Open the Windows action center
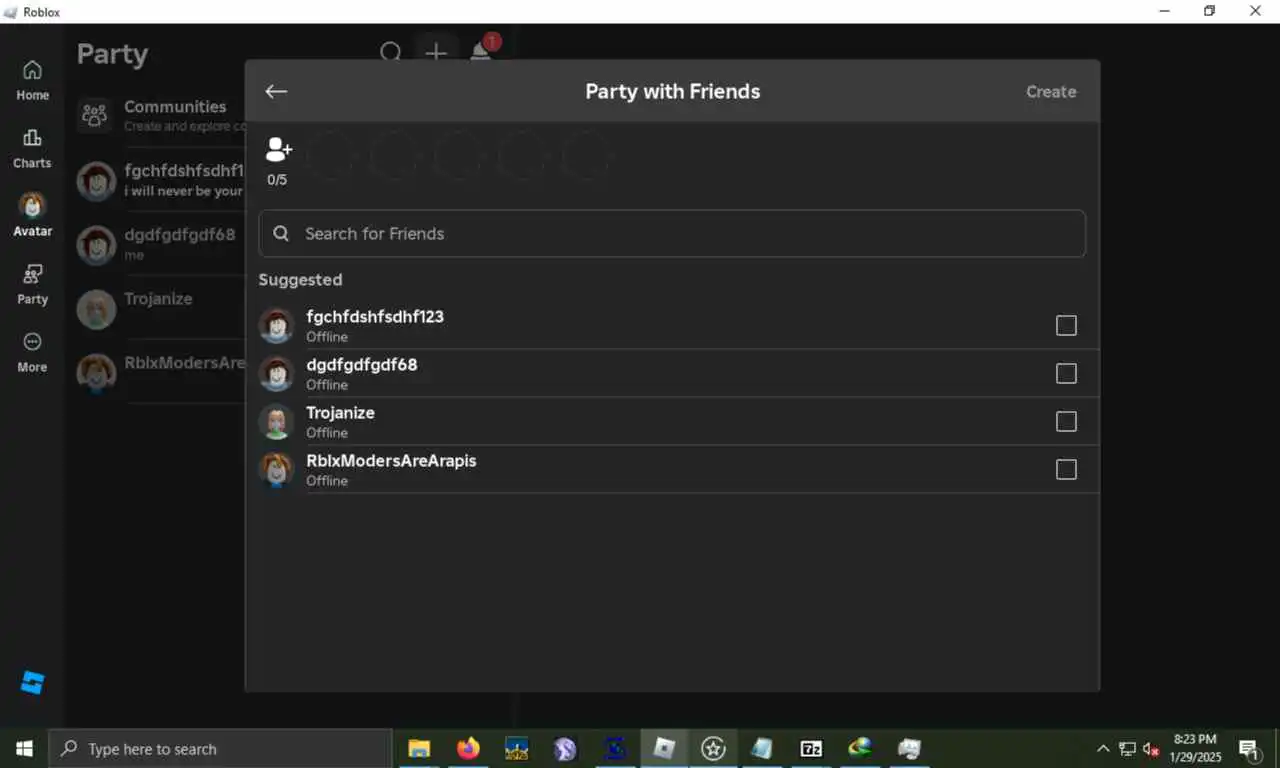 (1249, 748)
